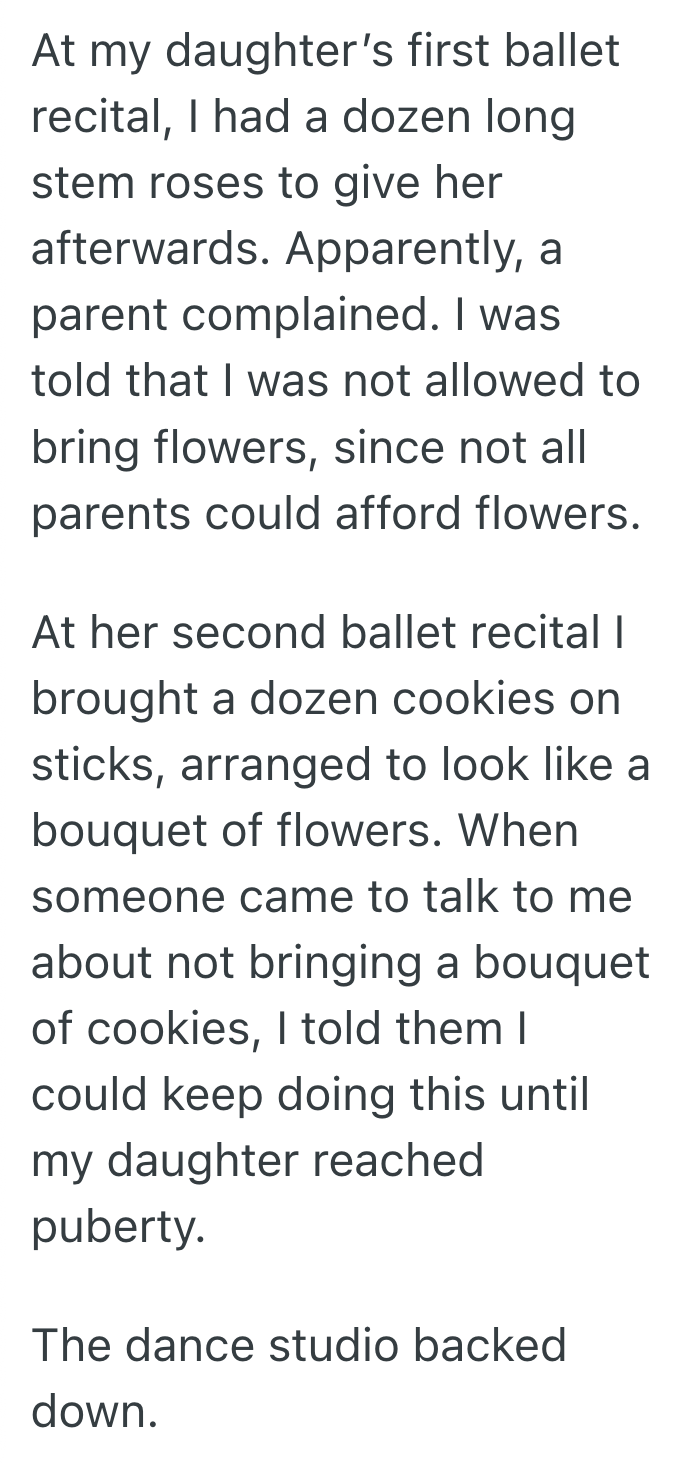This screenshot has width=688, height=1466.
Task: Click the word "arranged" in the text
Action: (272, 767)
